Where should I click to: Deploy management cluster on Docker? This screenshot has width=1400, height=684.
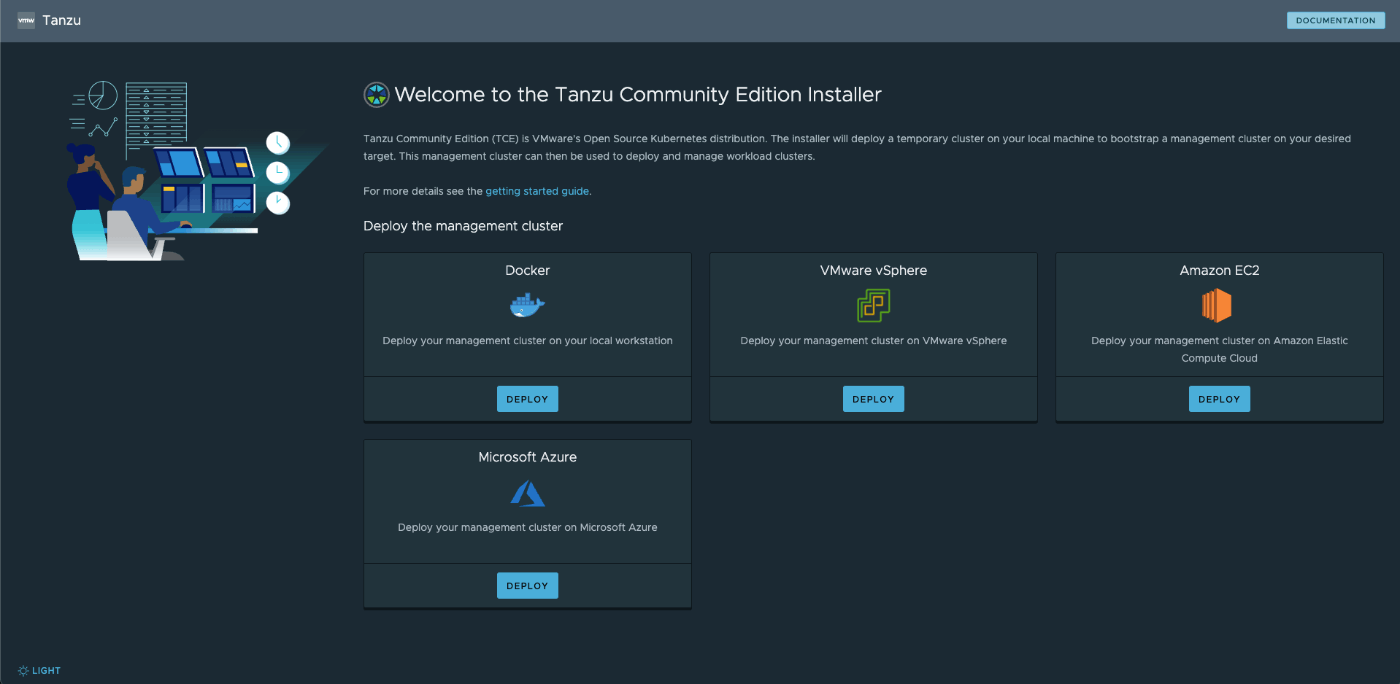527,399
